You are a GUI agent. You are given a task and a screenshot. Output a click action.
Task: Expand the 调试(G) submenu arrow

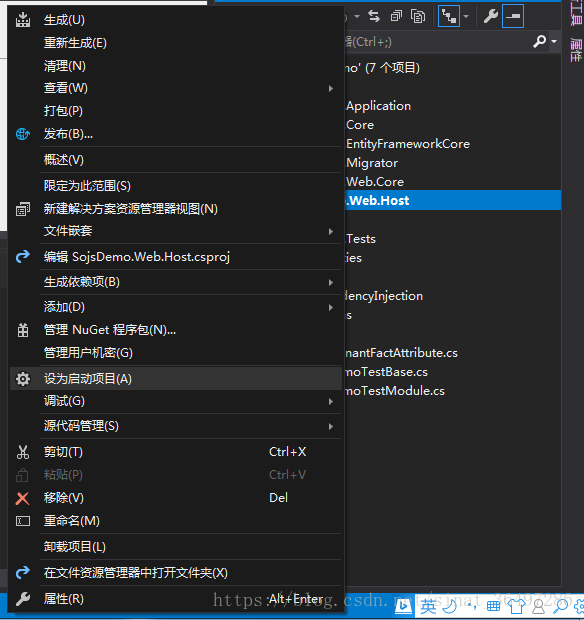331,401
